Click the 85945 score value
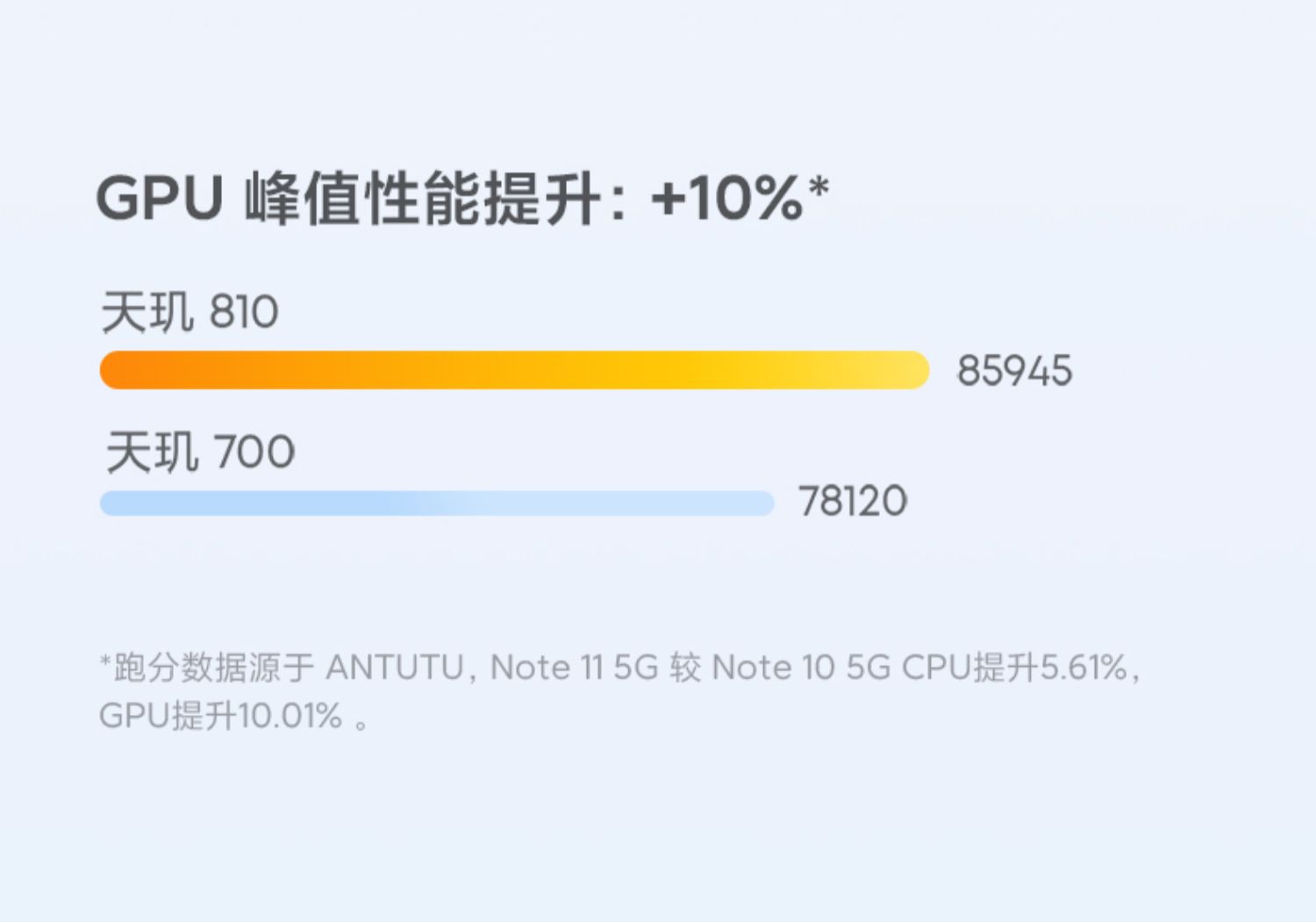Image resolution: width=1316 pixels, height=922 pixels. pyautogui.click(x=1014, y=371)
